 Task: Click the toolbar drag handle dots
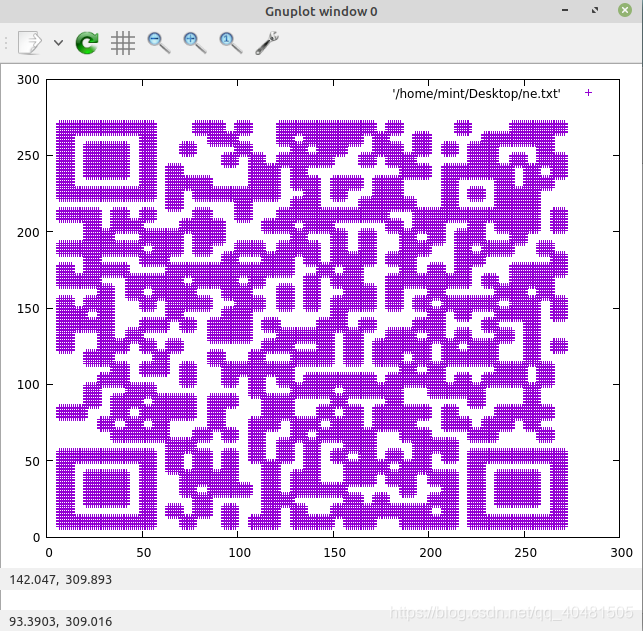point(6,43)
